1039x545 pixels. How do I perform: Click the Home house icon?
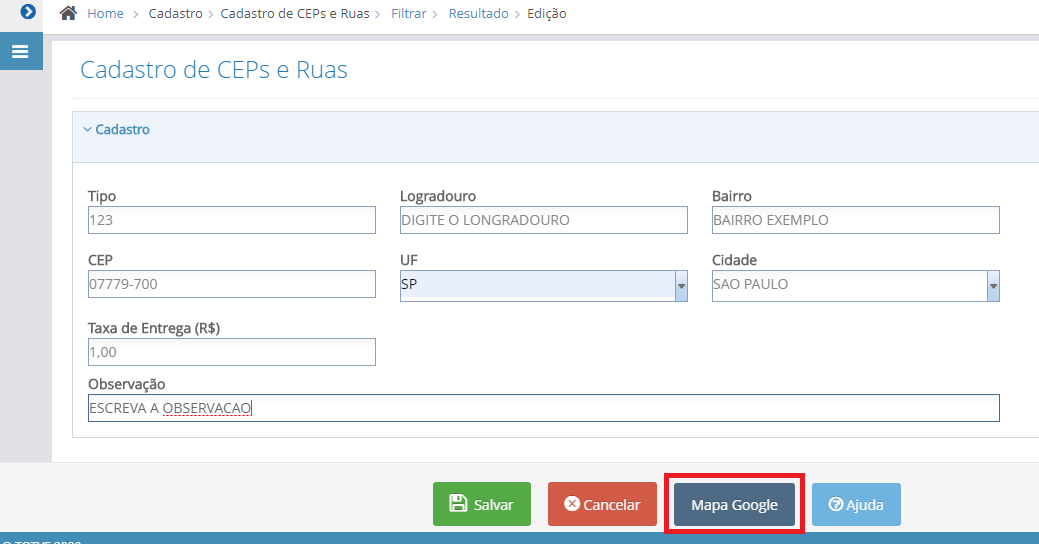click(68, 13)
